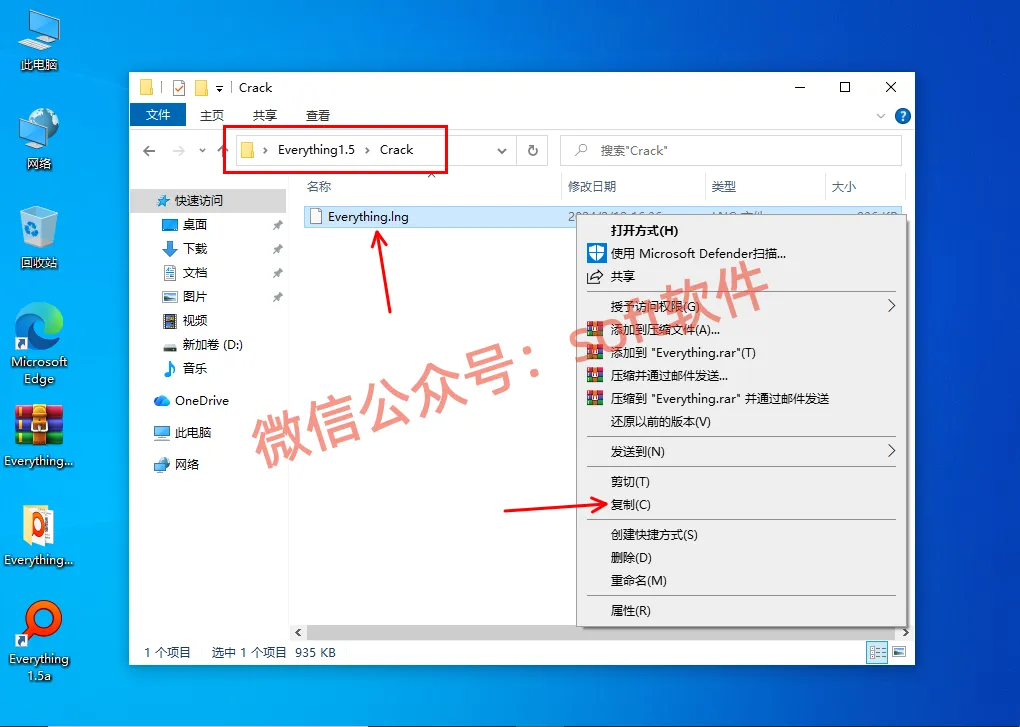Choose 添加到 "Everything.rar"(T) menu entry
Image resolution: width=1020 pixels, height=727 pixels.
point(742,352)
